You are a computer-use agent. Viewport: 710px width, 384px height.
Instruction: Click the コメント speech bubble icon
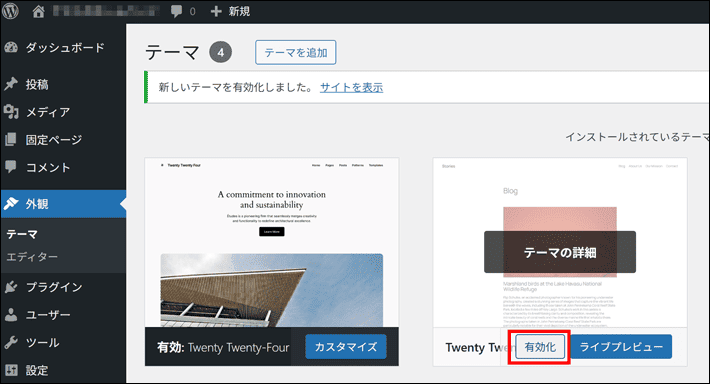11,167
